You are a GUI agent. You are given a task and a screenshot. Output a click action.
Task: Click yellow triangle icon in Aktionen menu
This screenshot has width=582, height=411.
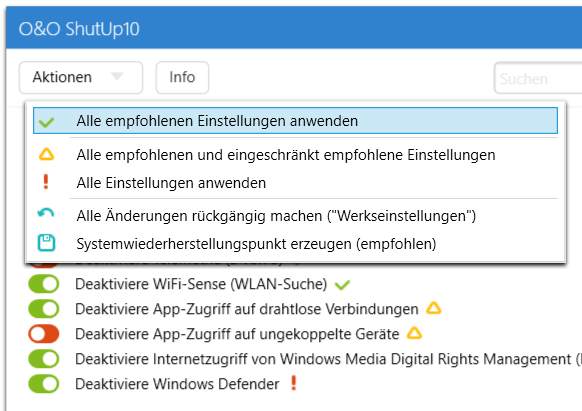click(x=46, y=154)
